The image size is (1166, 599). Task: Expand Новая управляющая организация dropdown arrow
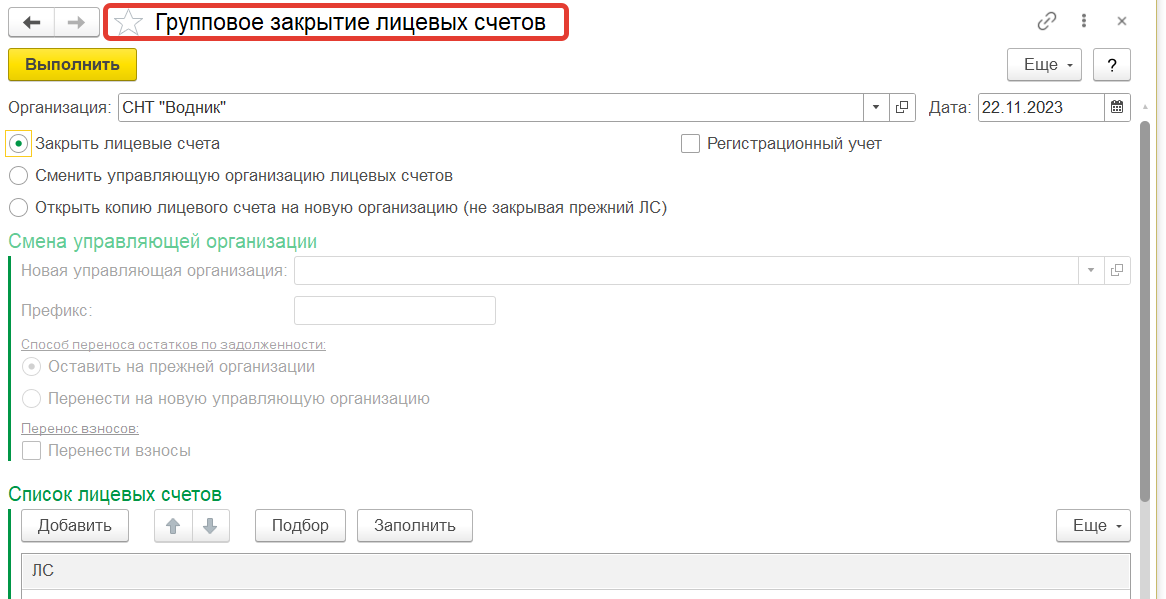(x=1091, y=271)
